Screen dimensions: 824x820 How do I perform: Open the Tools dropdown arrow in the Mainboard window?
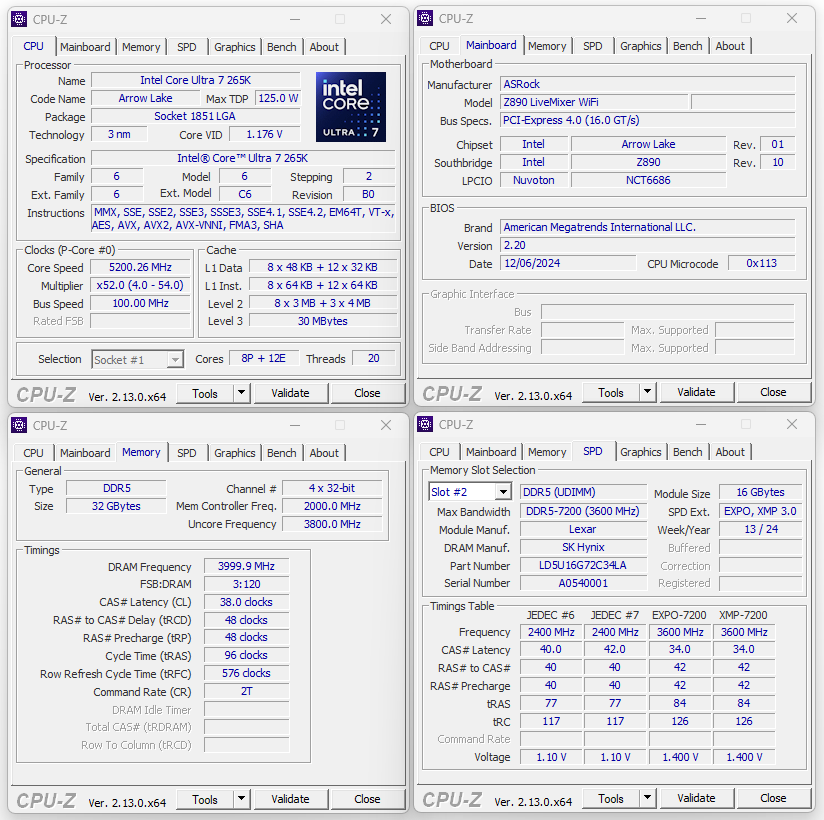(647, 392)
